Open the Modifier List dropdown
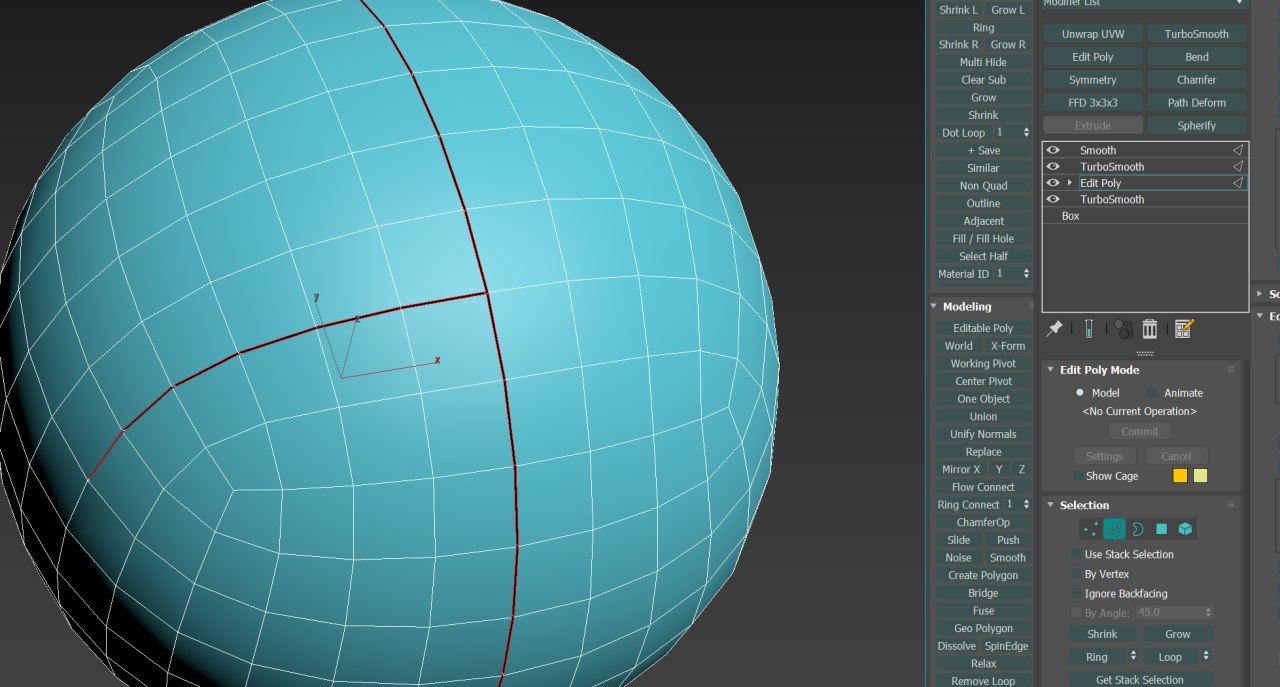Screen dimensions: 1280x687 (x=1144, y=4)
